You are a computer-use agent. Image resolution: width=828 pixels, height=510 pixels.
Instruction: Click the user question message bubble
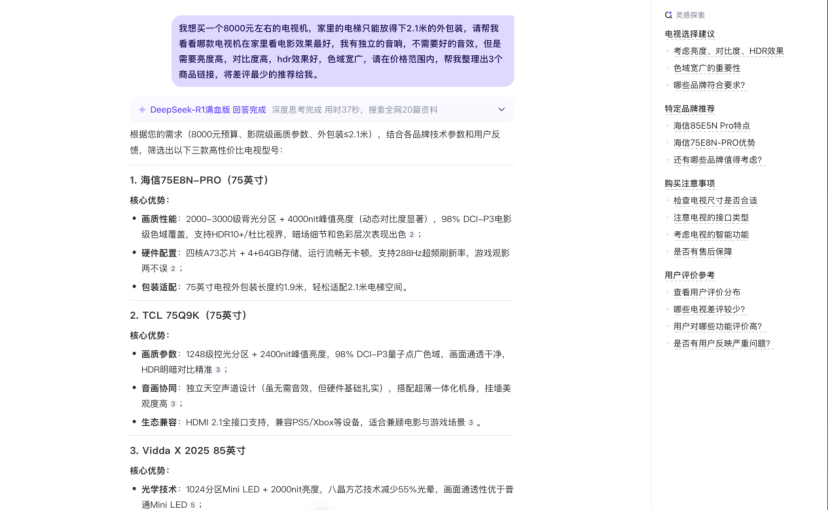click(x=343, y=51)
